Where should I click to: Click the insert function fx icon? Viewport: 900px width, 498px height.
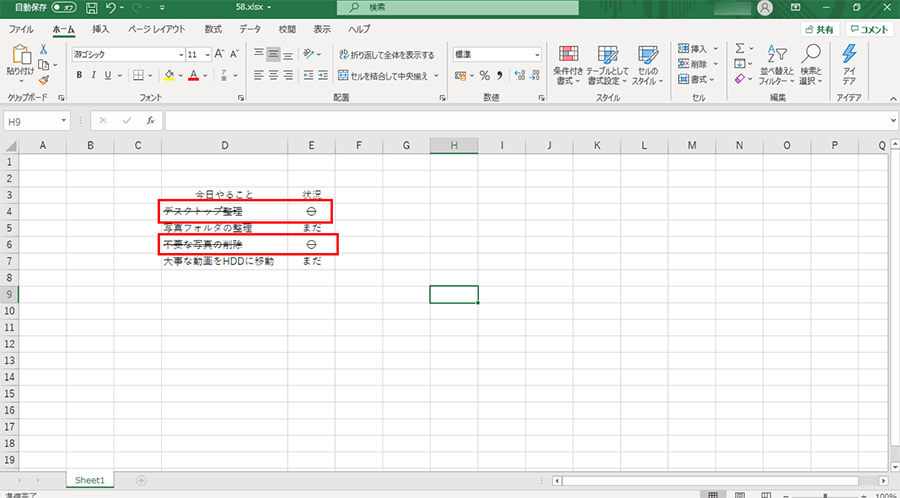tap(150, 120)
